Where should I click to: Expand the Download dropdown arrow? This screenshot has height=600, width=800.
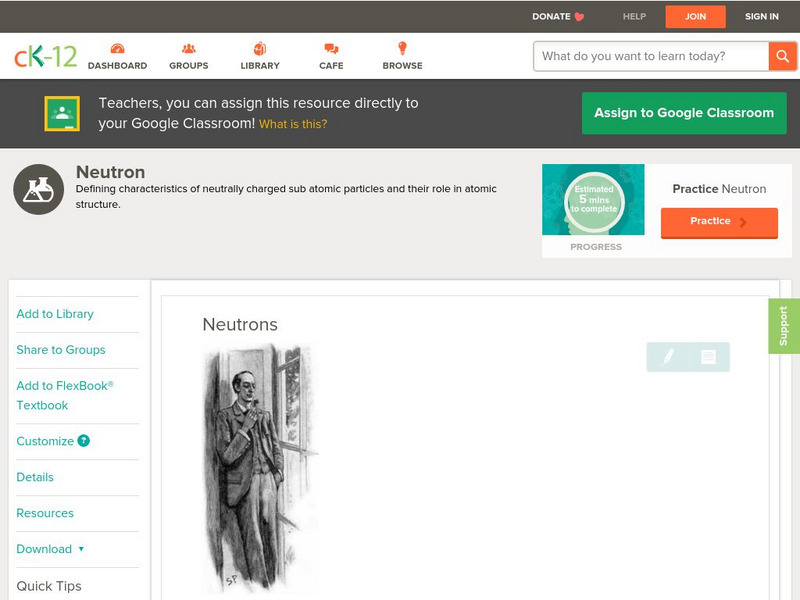pyautogui.click(x=81, y=549)
